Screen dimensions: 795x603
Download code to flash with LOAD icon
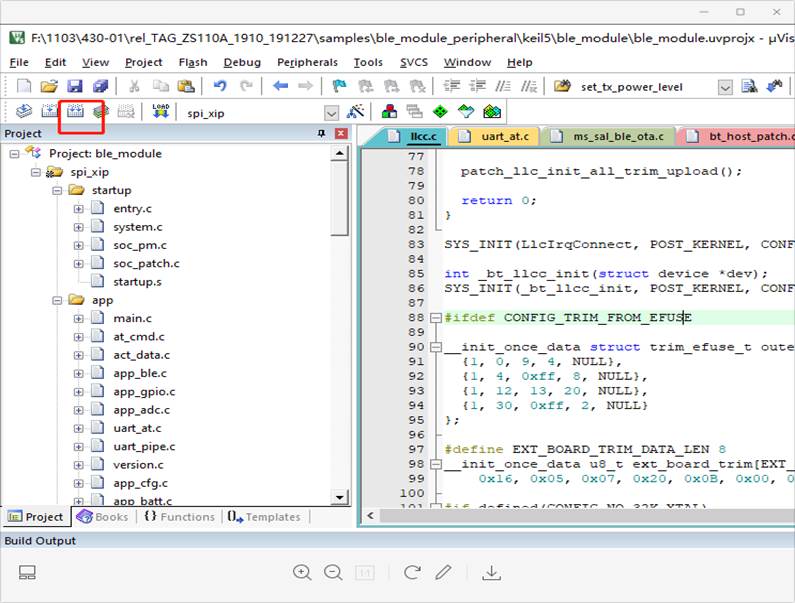[x=161, y=111]
